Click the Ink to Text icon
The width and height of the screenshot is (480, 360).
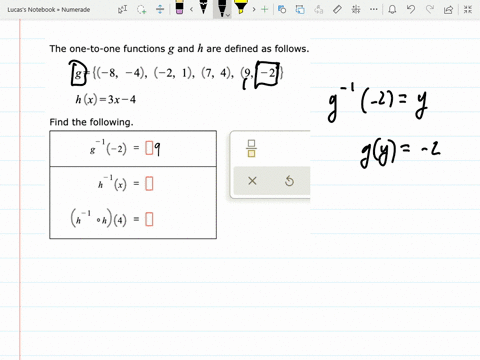pos(319,9)
